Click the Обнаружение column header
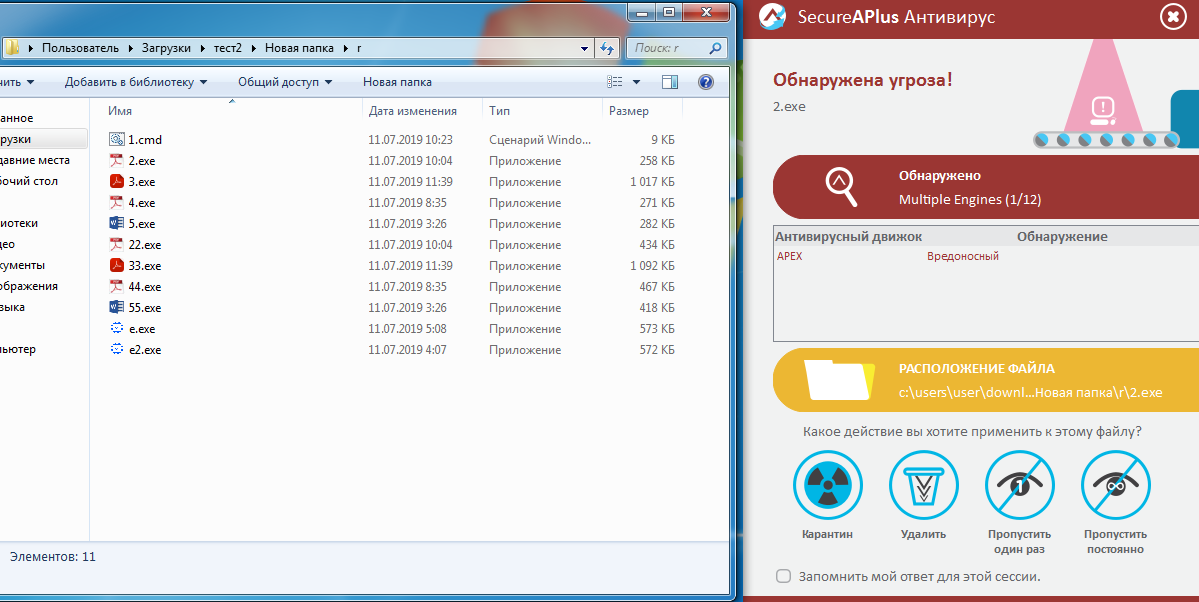The image size is (1199, 602). pyautogui.click(x=1061, y=236)
